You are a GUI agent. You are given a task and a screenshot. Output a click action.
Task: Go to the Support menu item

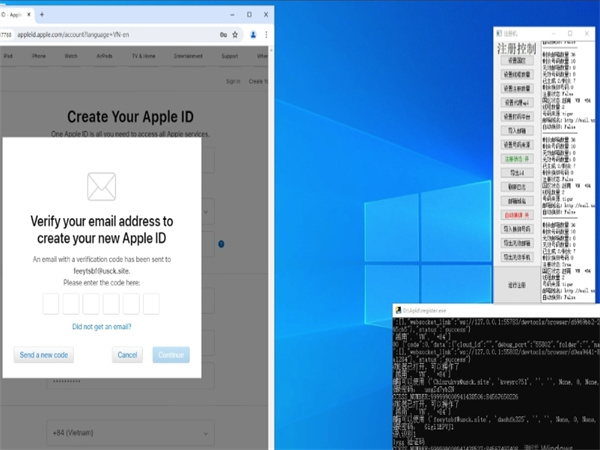coord(229,56)
